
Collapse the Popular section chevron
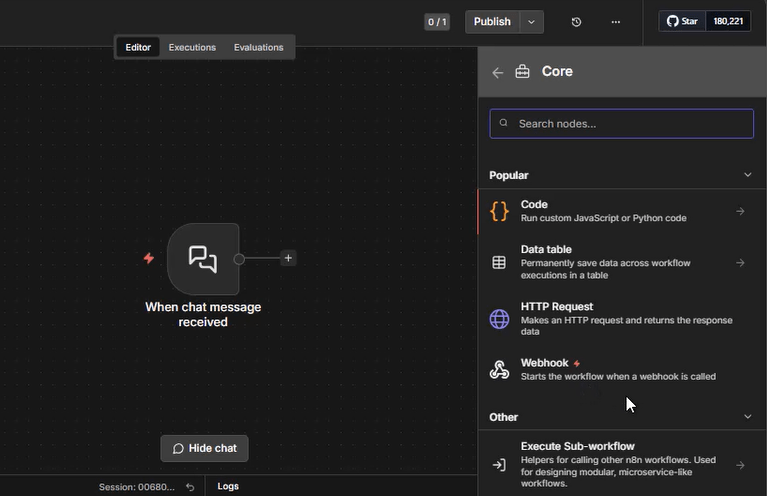click(x=747, y=175)
